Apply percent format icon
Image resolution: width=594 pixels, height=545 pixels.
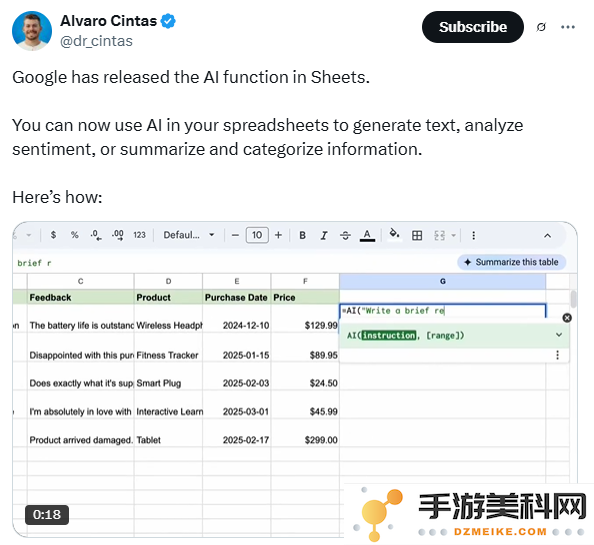pyautogui.click(x=75, y=235)
